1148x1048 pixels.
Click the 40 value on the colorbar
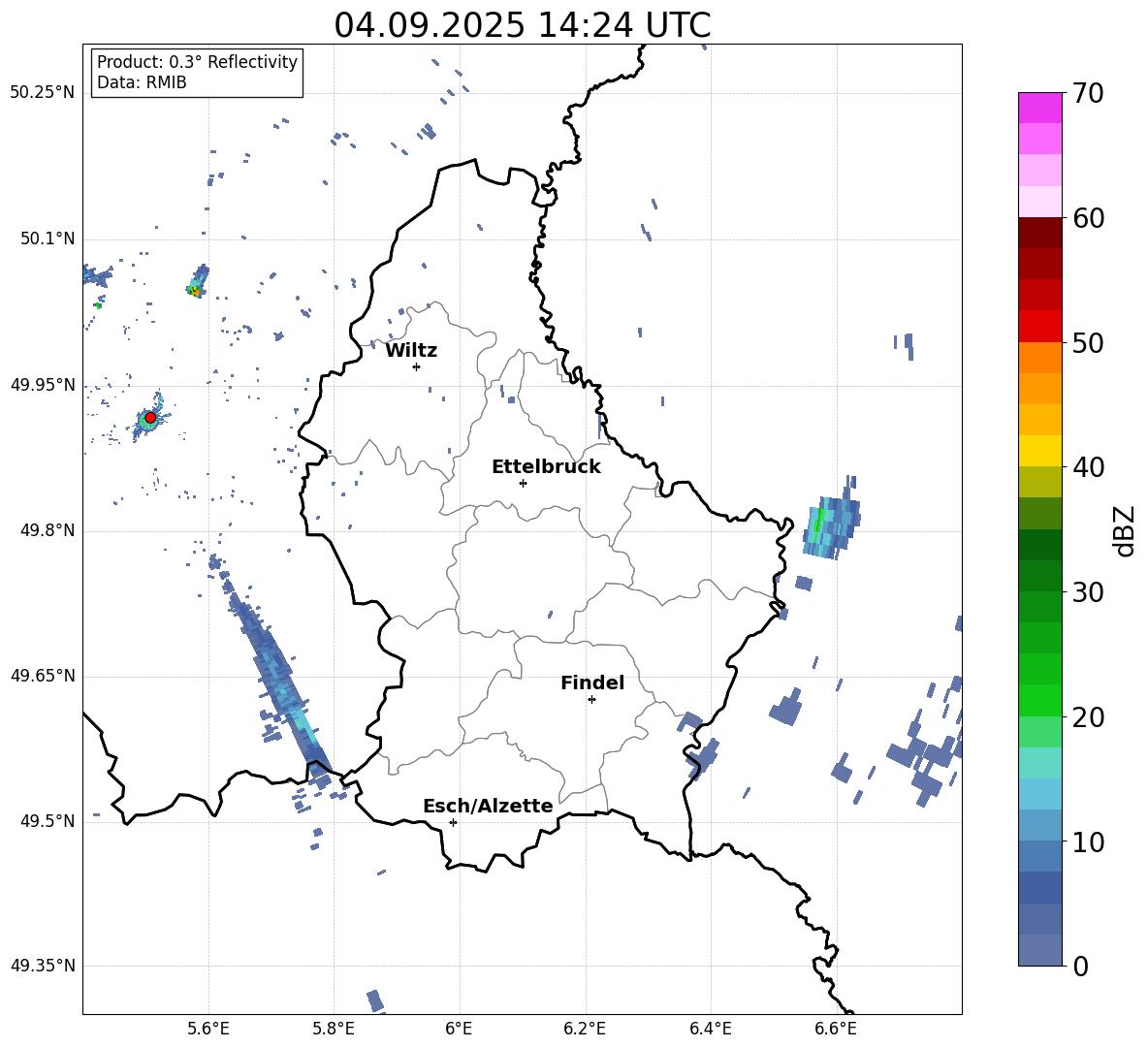click(x=1088, y=467)
